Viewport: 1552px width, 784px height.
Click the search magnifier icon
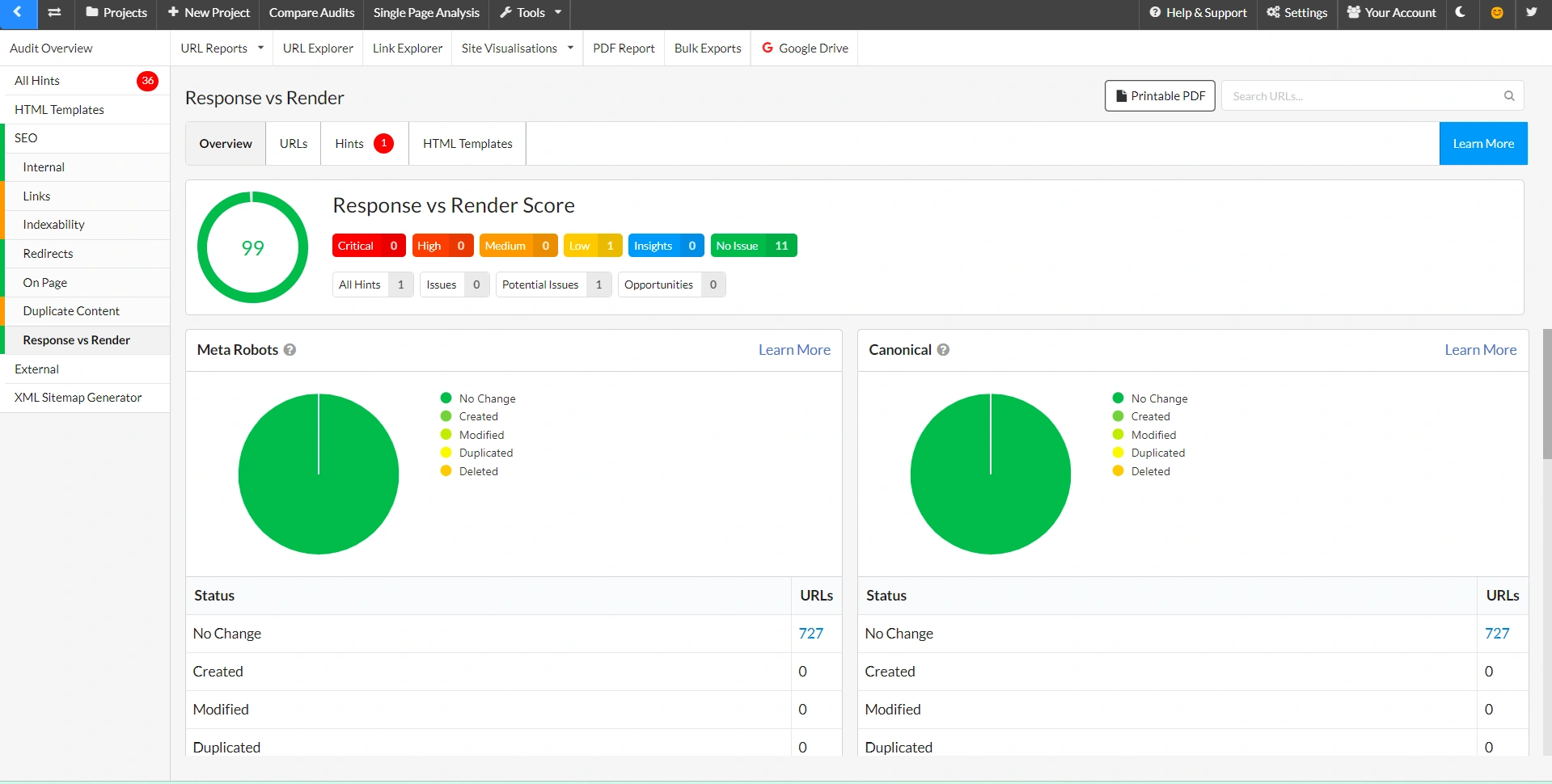(1508, 95)
